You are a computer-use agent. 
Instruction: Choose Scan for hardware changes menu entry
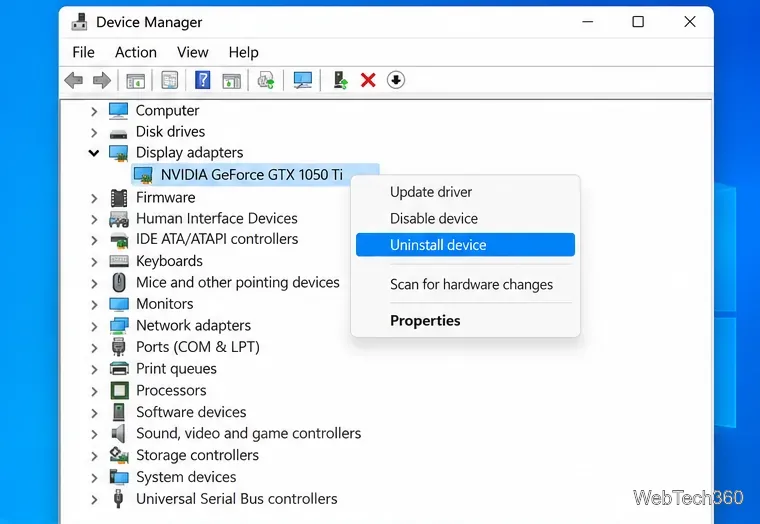465,285
